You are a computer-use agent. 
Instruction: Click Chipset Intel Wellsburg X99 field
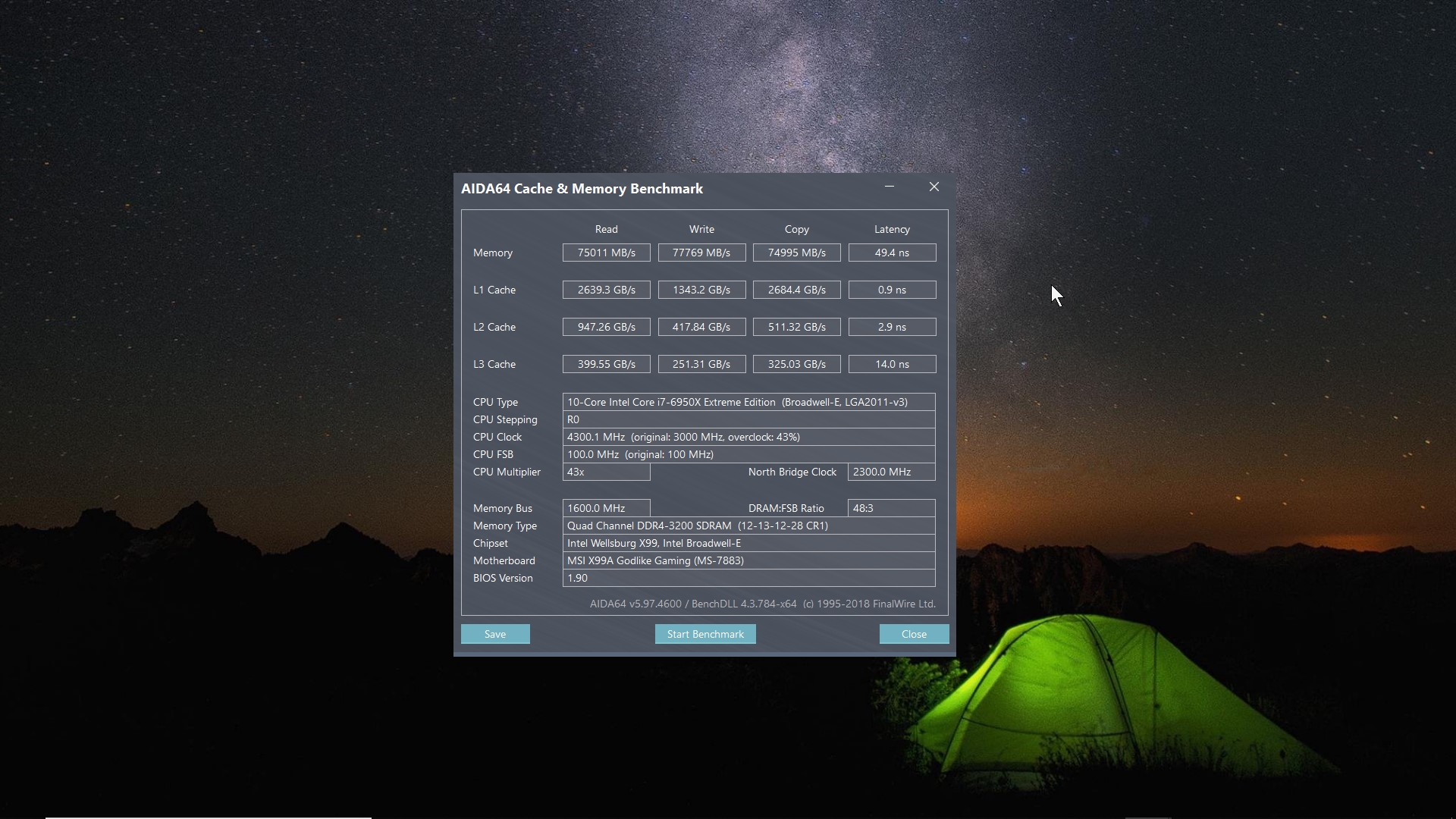tap(748, 543)
